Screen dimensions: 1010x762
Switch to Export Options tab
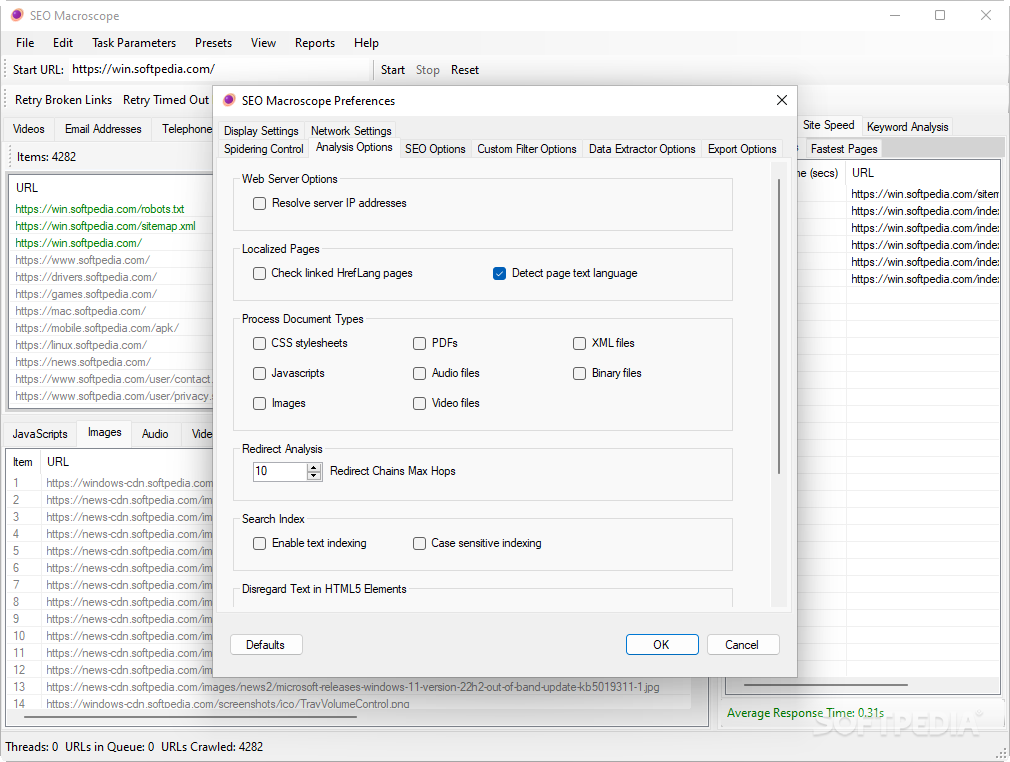coord(742,149)
